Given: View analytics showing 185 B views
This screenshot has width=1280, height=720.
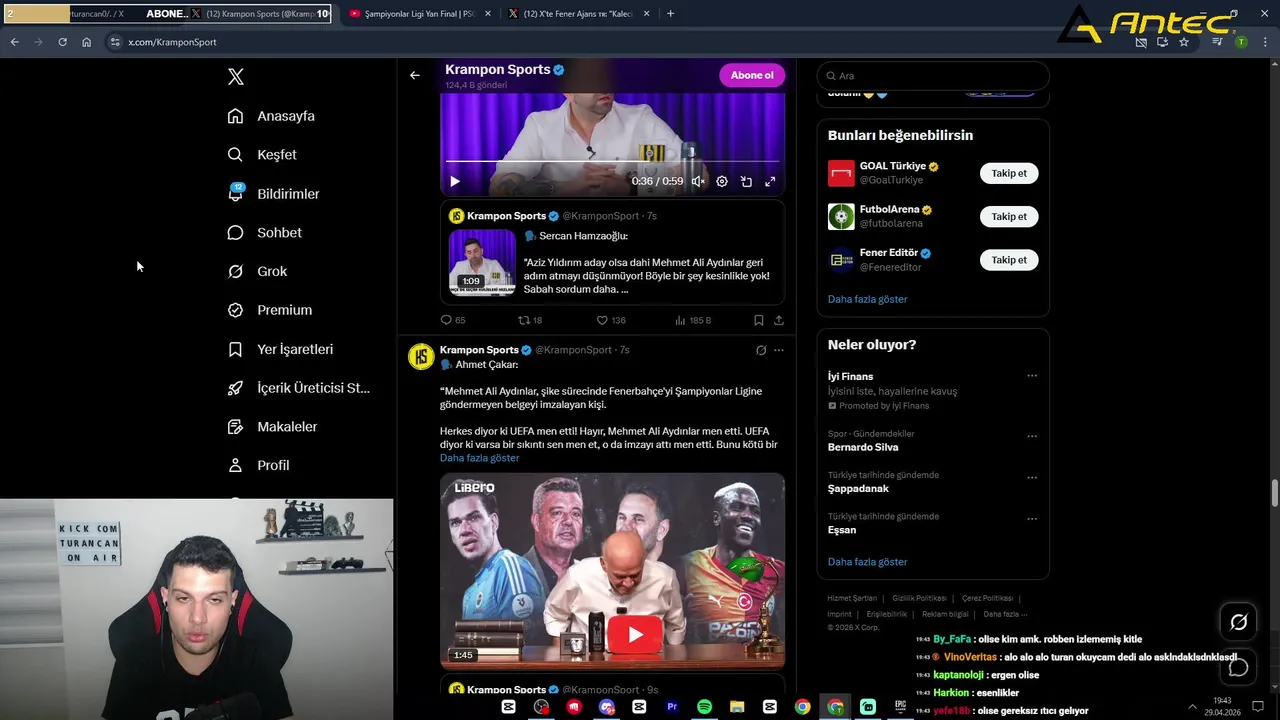Looking at the screenshot, I should (x=680, y=320).
